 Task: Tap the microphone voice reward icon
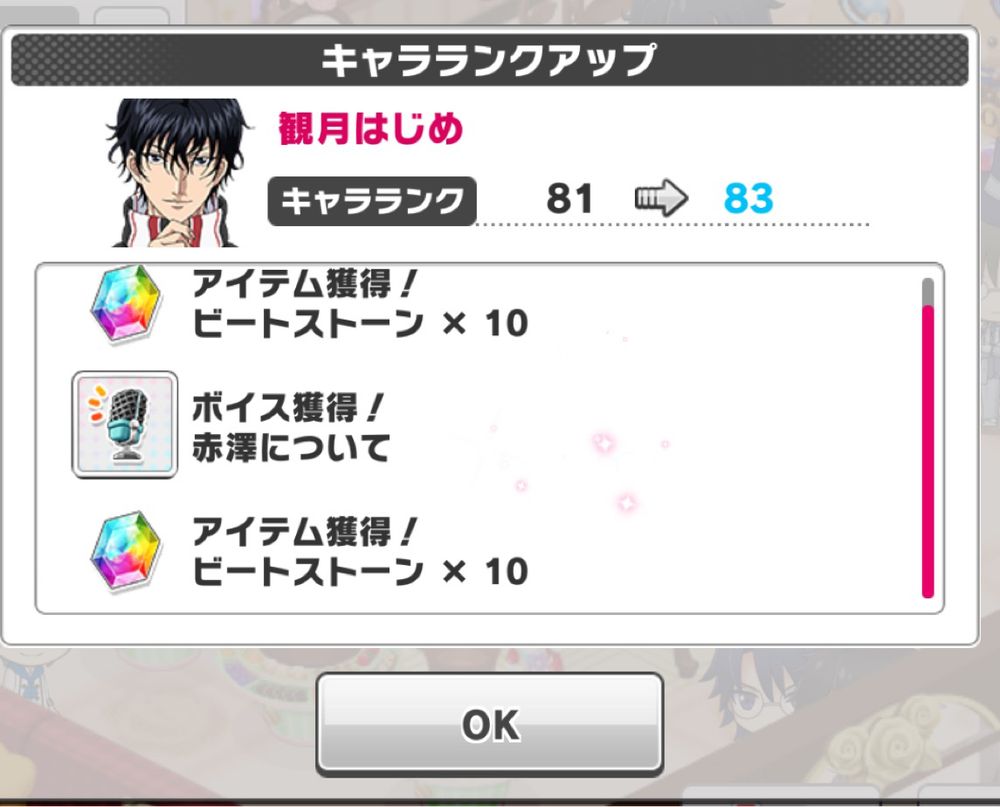point(125,425)
